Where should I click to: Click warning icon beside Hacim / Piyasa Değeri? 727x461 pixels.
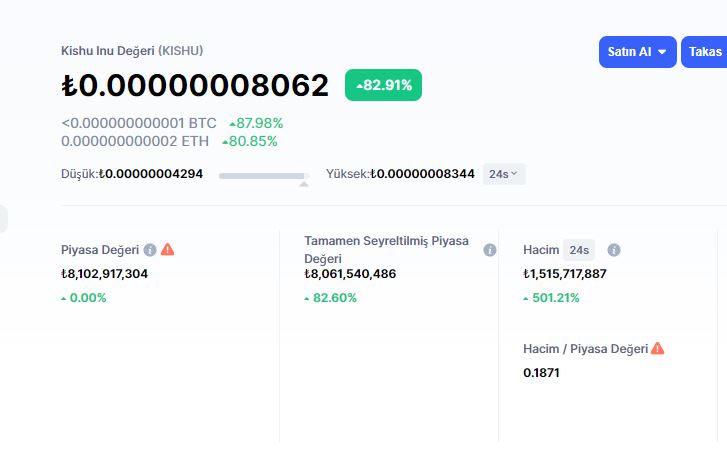pyautogui.click(x=657, y=348)
